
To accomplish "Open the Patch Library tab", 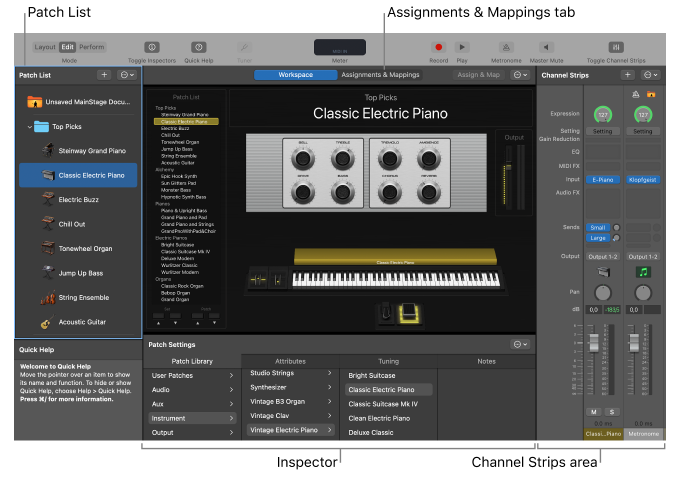I will (192, 361).
